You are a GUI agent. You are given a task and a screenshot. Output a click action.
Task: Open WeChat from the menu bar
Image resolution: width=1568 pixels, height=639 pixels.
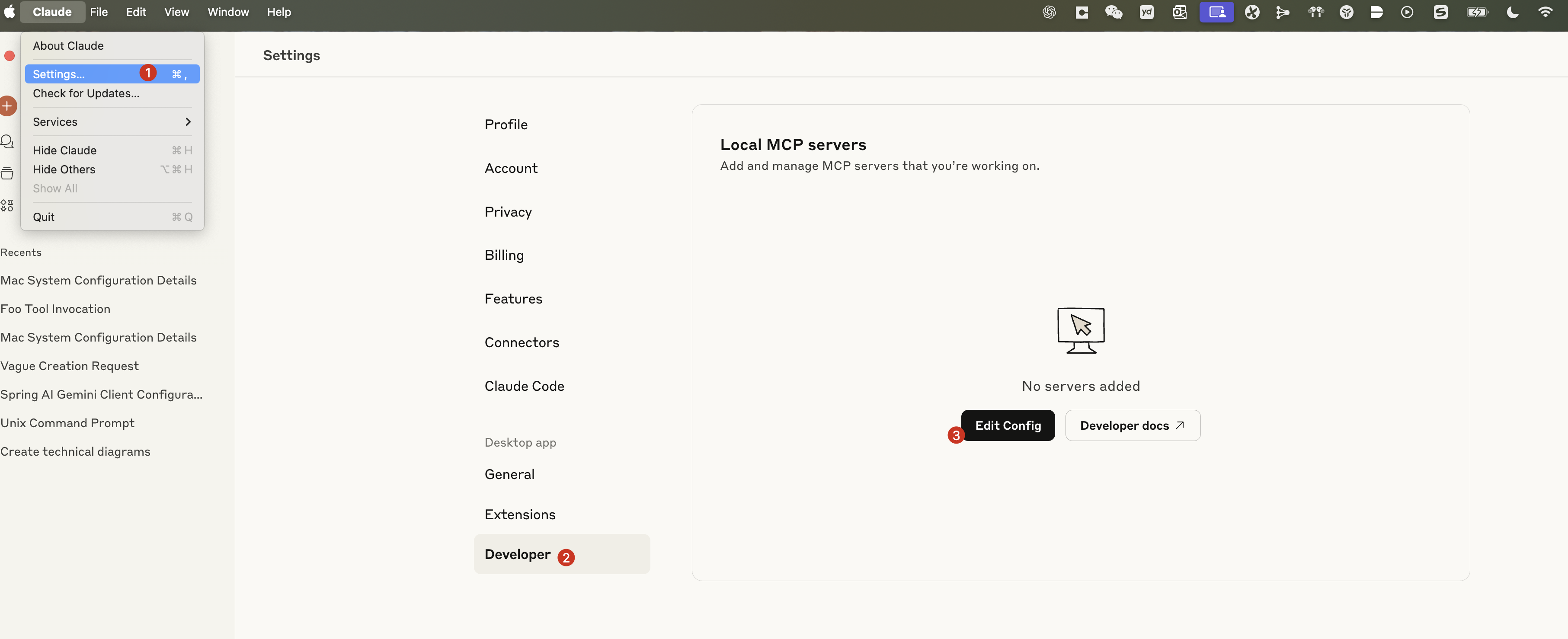click(1114, 12)
